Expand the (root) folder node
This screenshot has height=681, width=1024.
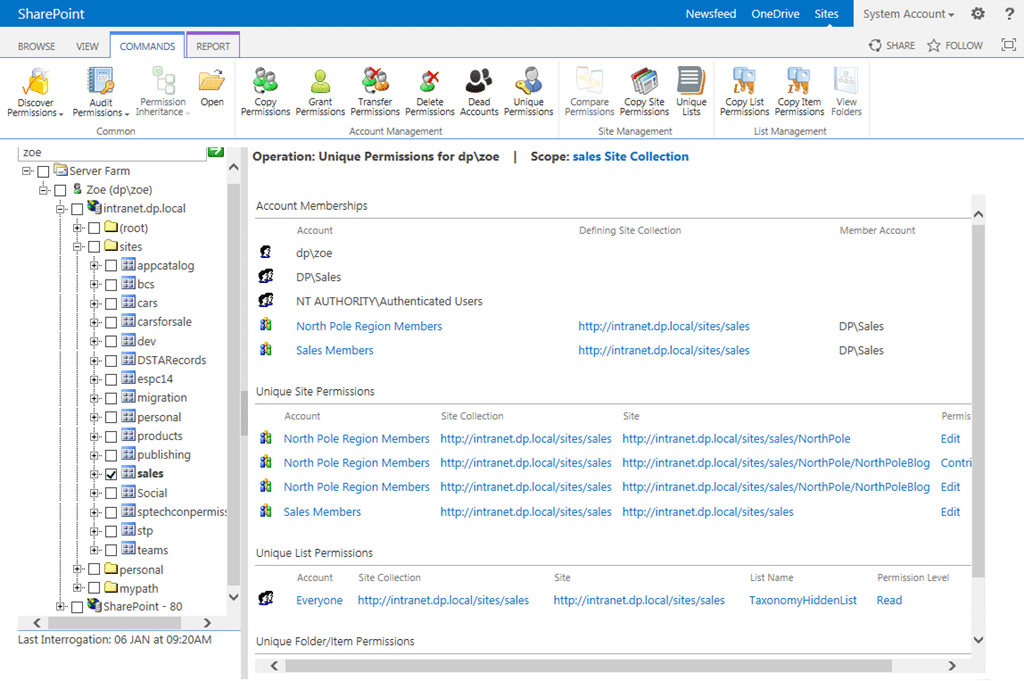tap(77, 228)
